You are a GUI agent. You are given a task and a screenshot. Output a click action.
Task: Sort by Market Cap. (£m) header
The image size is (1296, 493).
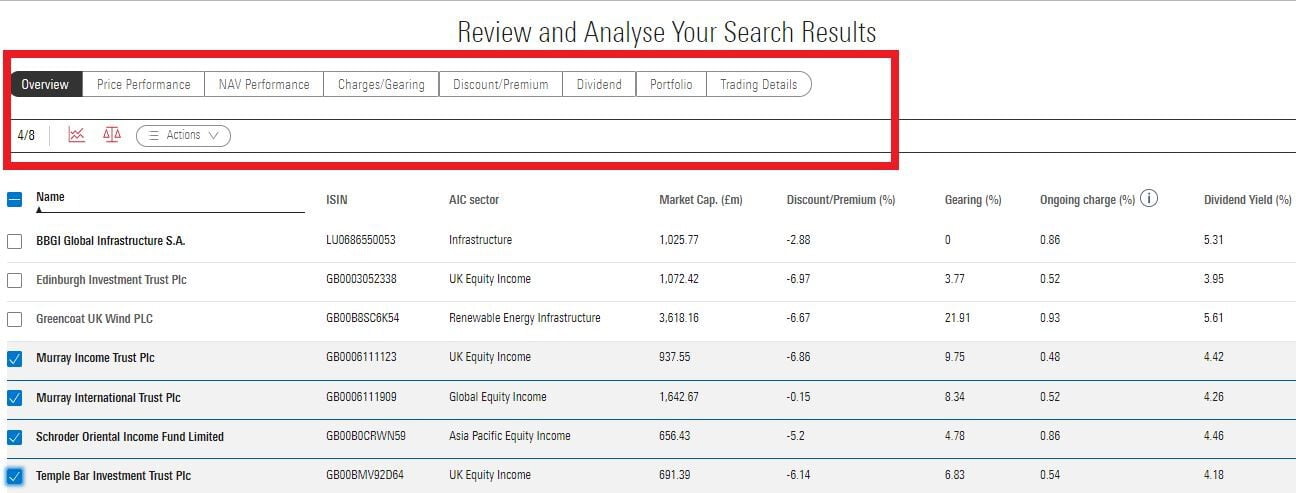click(701, 200)
